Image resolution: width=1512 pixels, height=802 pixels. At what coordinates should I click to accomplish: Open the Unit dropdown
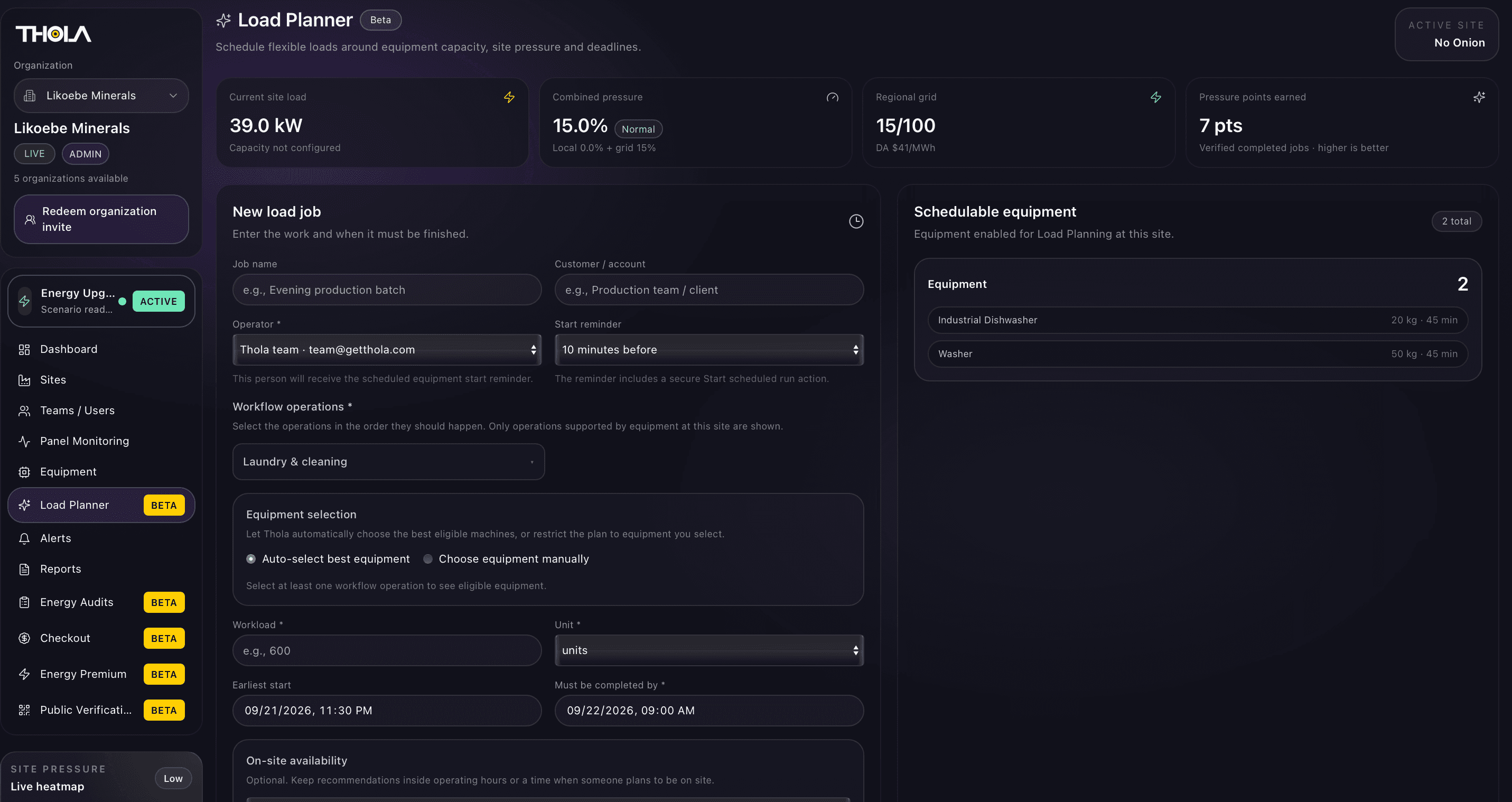pos(709,650)
